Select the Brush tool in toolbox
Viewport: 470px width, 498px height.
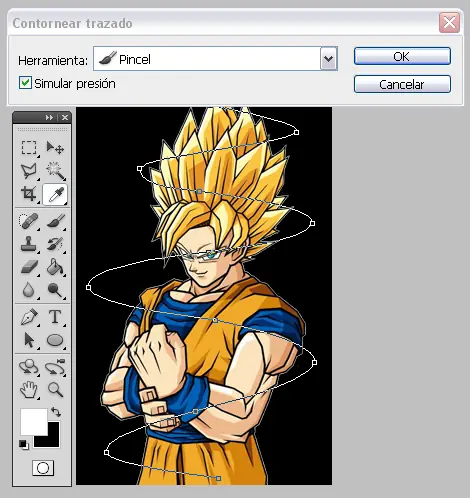pos(56,221)
